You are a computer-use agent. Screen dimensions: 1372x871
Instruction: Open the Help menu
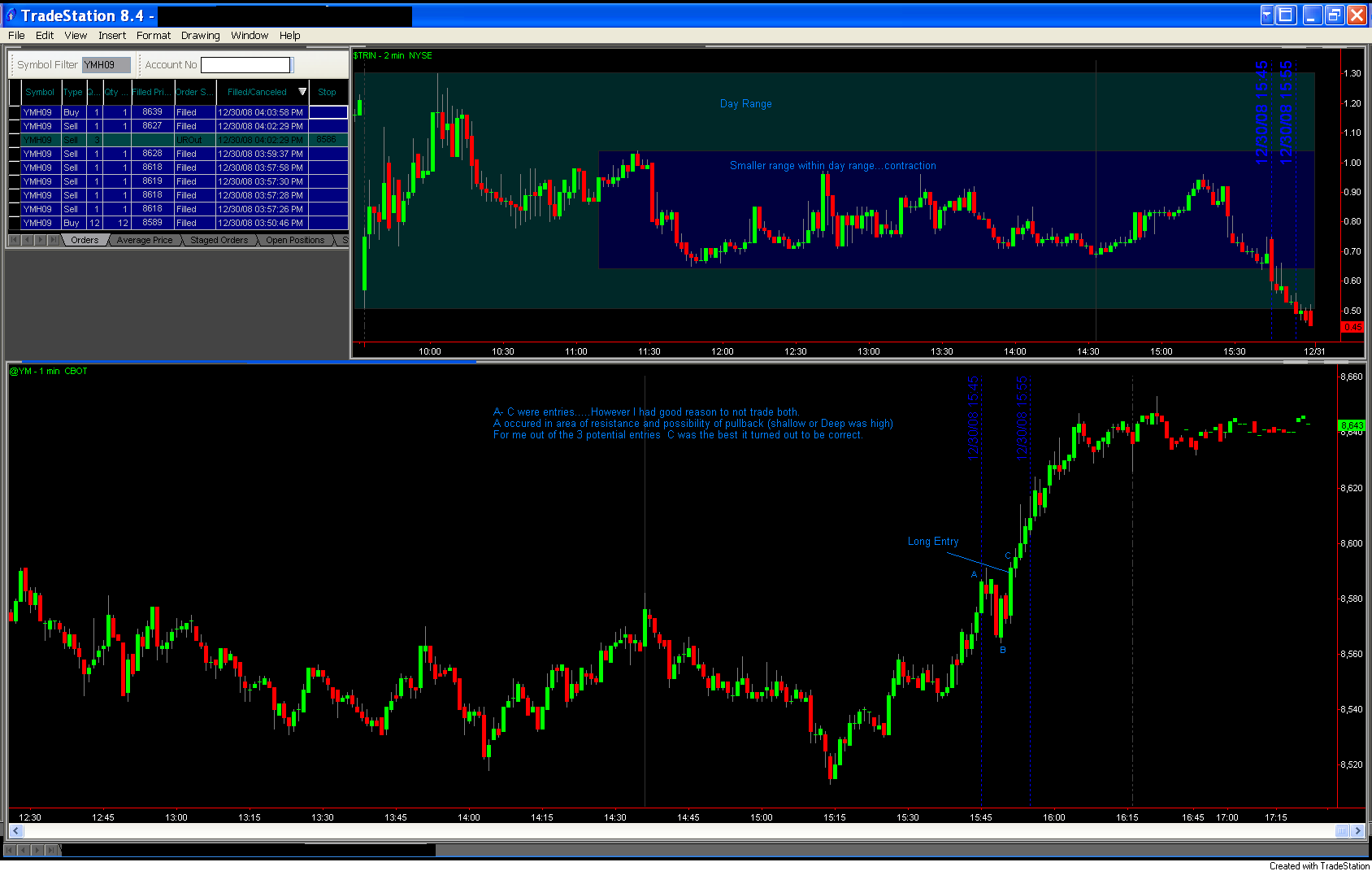point(290,36)
